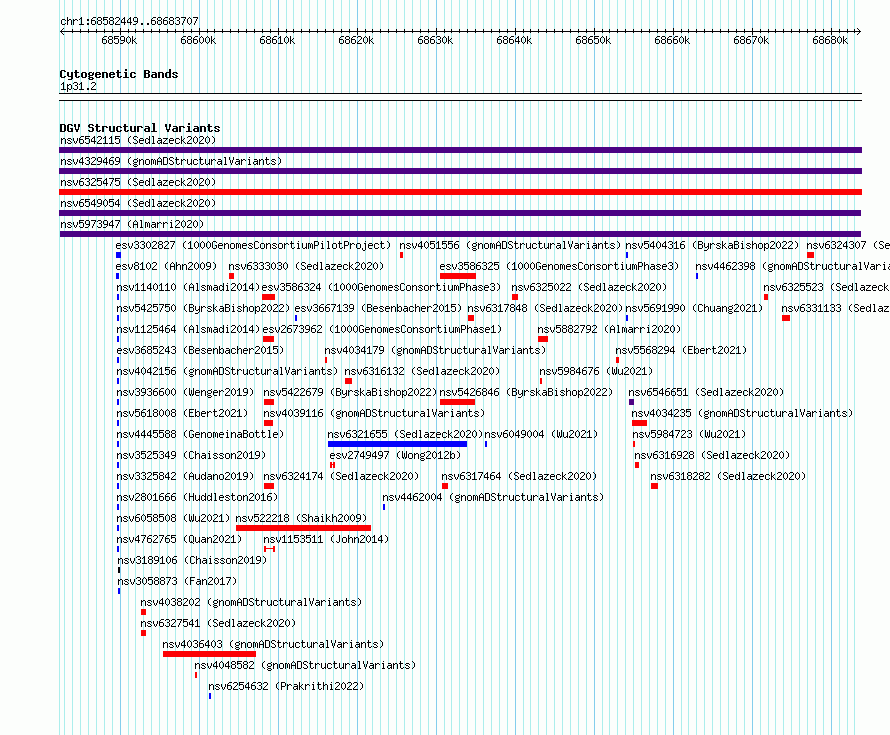The height and width of the screenshot is (735, 890).
Task: Open nsv5568294 (Ebert2021) label
Action: (x=681, y=350)
